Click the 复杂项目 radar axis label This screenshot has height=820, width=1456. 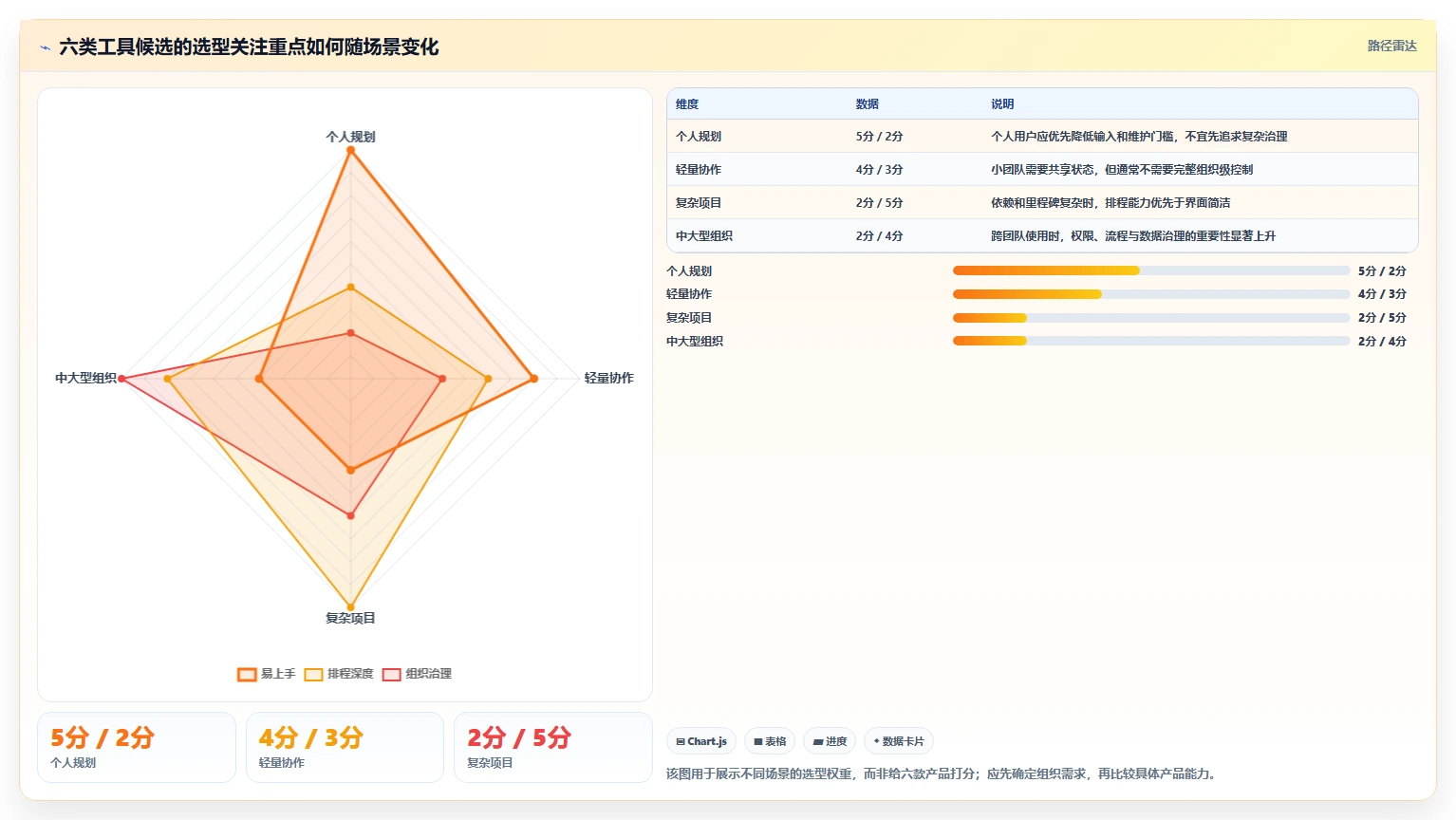point(350,618)
